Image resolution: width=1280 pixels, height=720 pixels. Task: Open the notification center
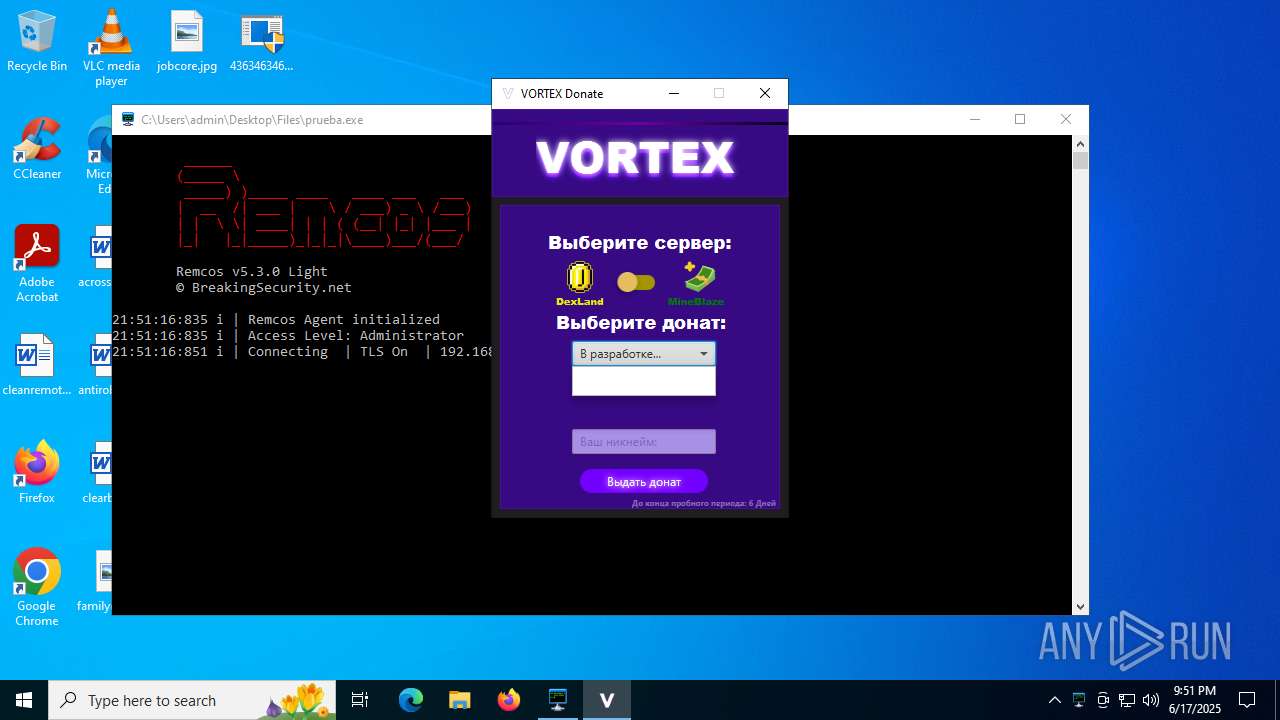tap(1247, 700)
